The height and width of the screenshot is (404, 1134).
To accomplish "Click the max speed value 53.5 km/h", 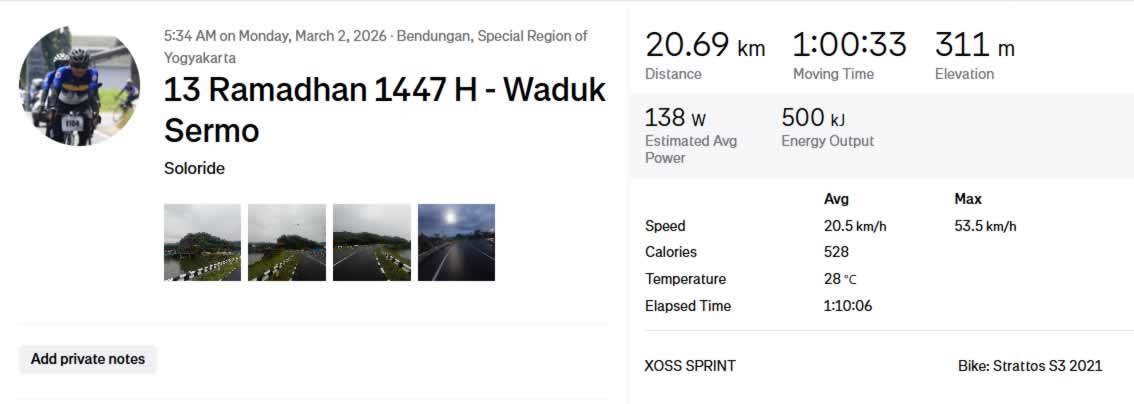I will coord(985,226).
